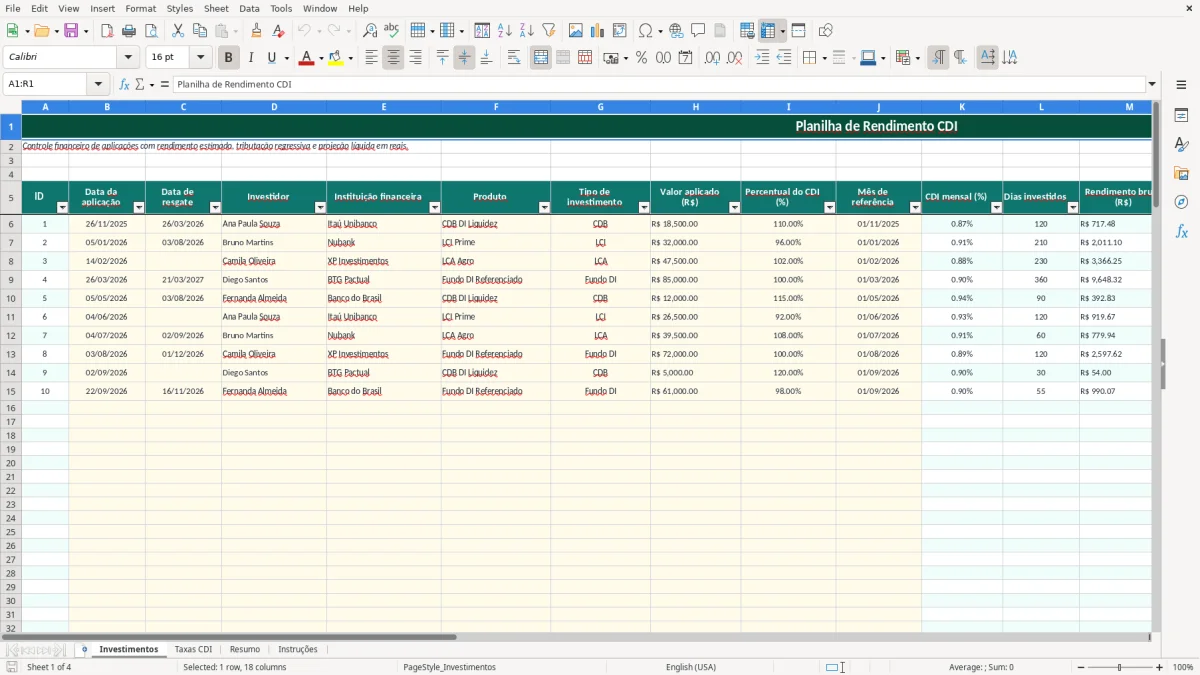Viewport: 1200px width, 675px height.
Task: Open the sidebar Properties deck
Action: 1182,115
